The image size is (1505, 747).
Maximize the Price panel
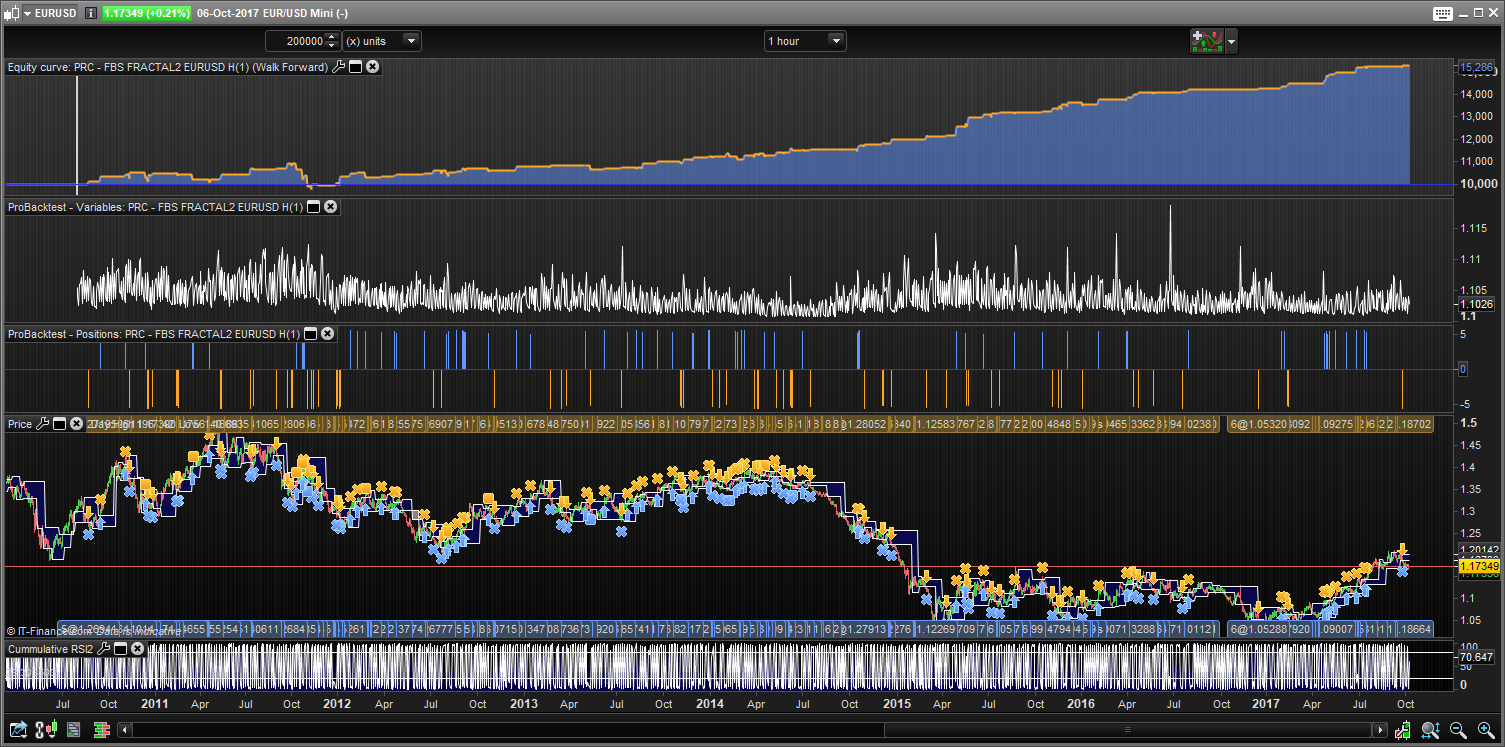59,424
